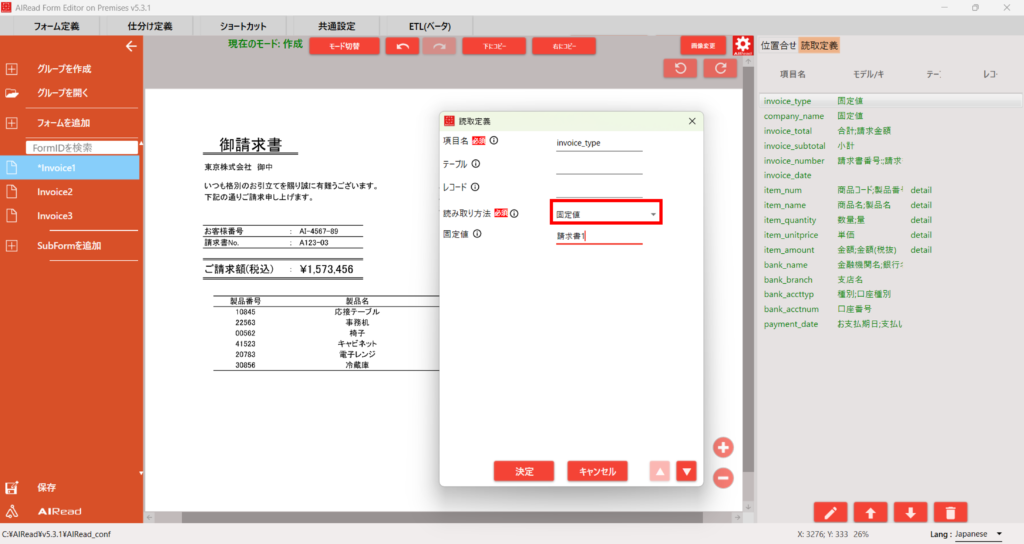Image resolution: width=1024 pixels, height=544 pixels.
Task: Click the pencil edit icon
Action: click(830, 513)
